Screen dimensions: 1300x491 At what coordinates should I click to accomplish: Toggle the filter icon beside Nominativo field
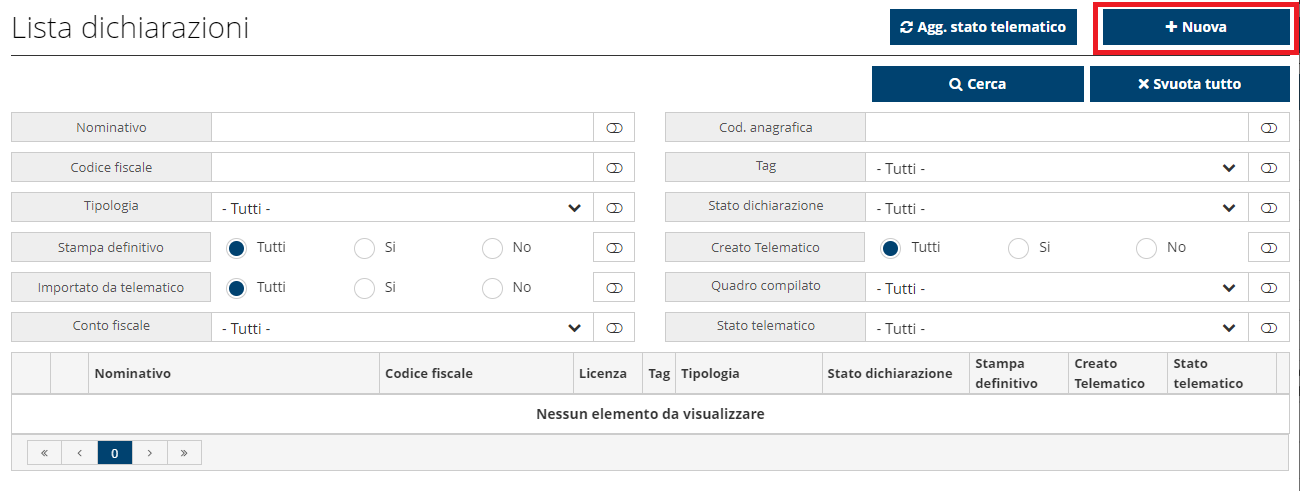click(x=614, y=128)
